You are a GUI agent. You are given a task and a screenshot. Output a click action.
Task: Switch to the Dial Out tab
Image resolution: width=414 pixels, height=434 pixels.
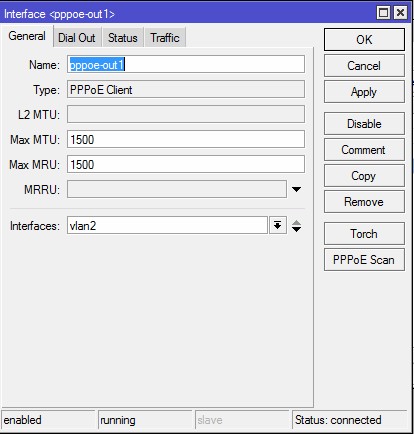(x=77, y=38)
